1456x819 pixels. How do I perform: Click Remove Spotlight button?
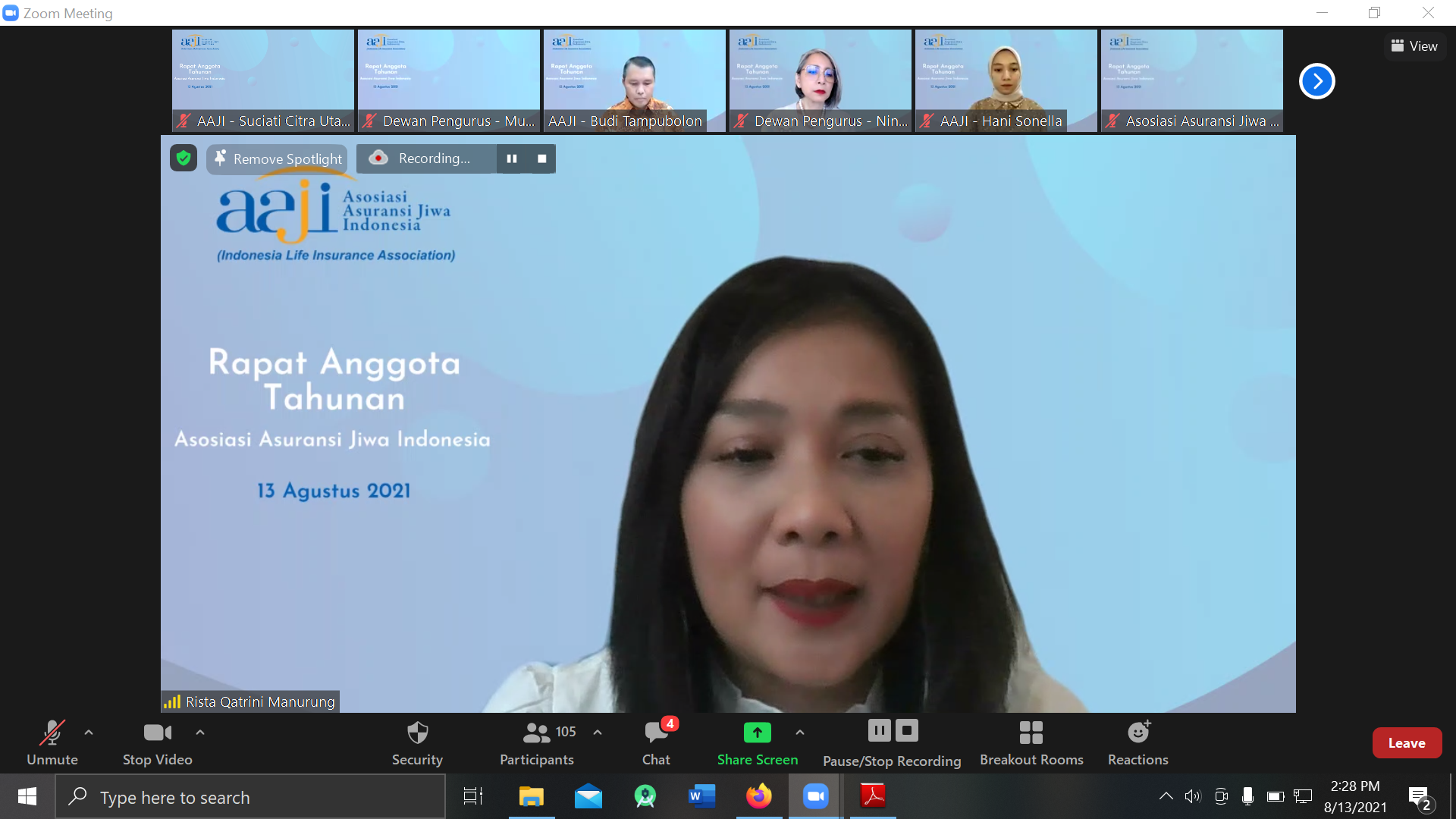pos(278,158)
